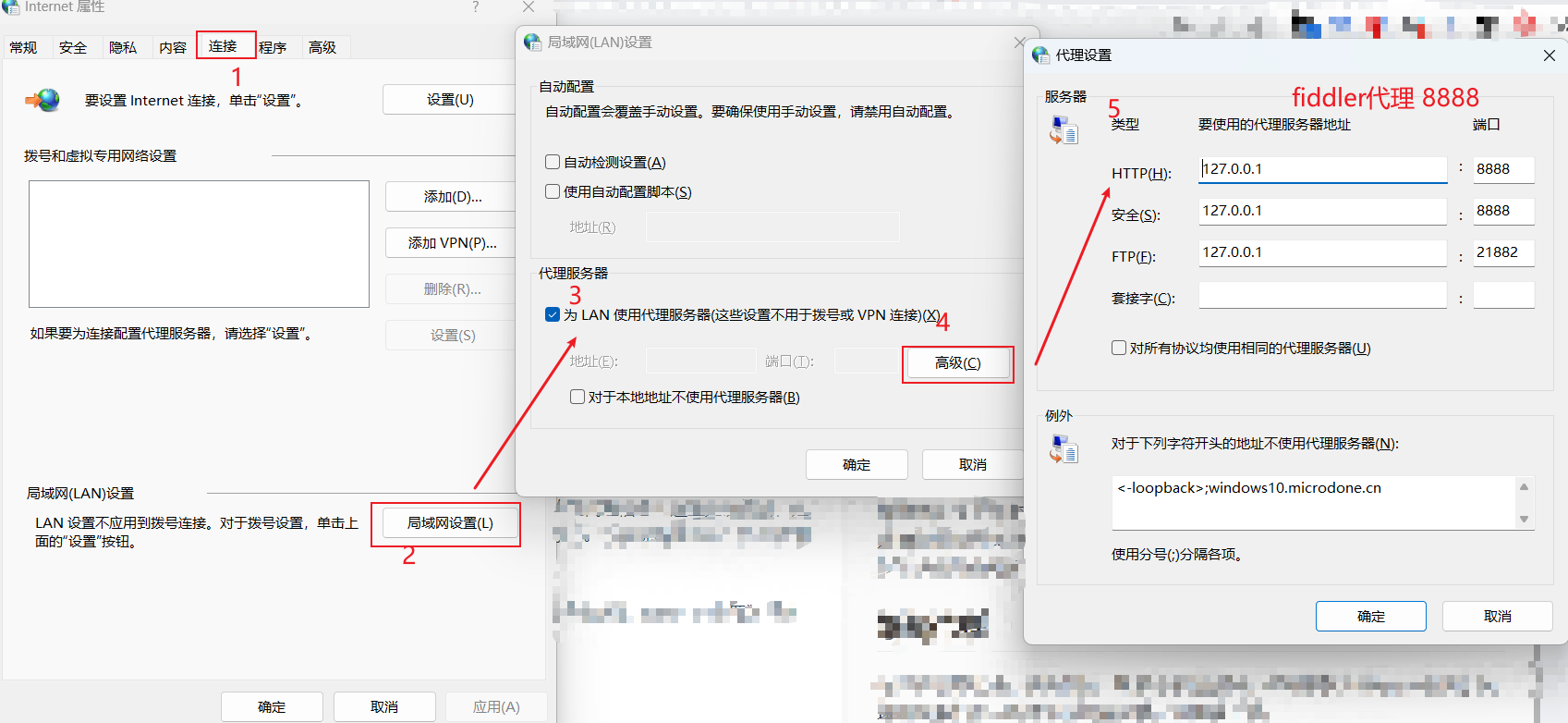Image resolution: width=1568 pixels, height=723 pixels.
Task: Open 局域网设置(L) LAN settings button
Action: 450,523
